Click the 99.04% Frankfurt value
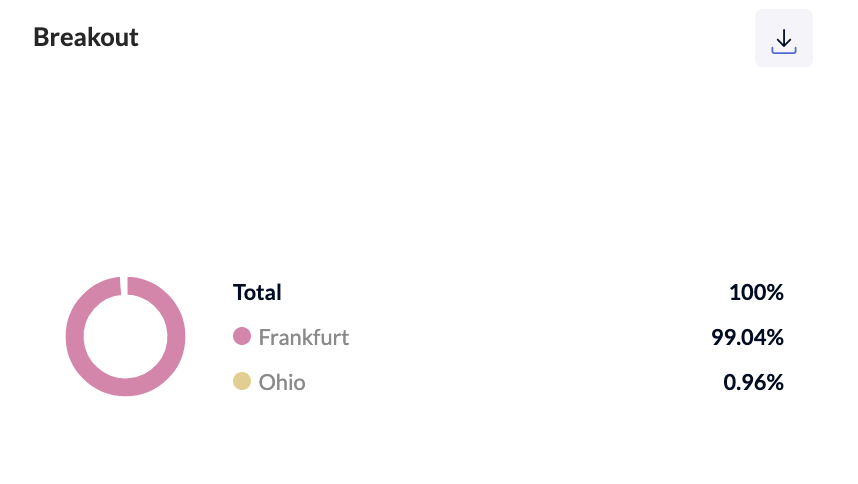Viewport: 858px width, 484px height. 747,337
